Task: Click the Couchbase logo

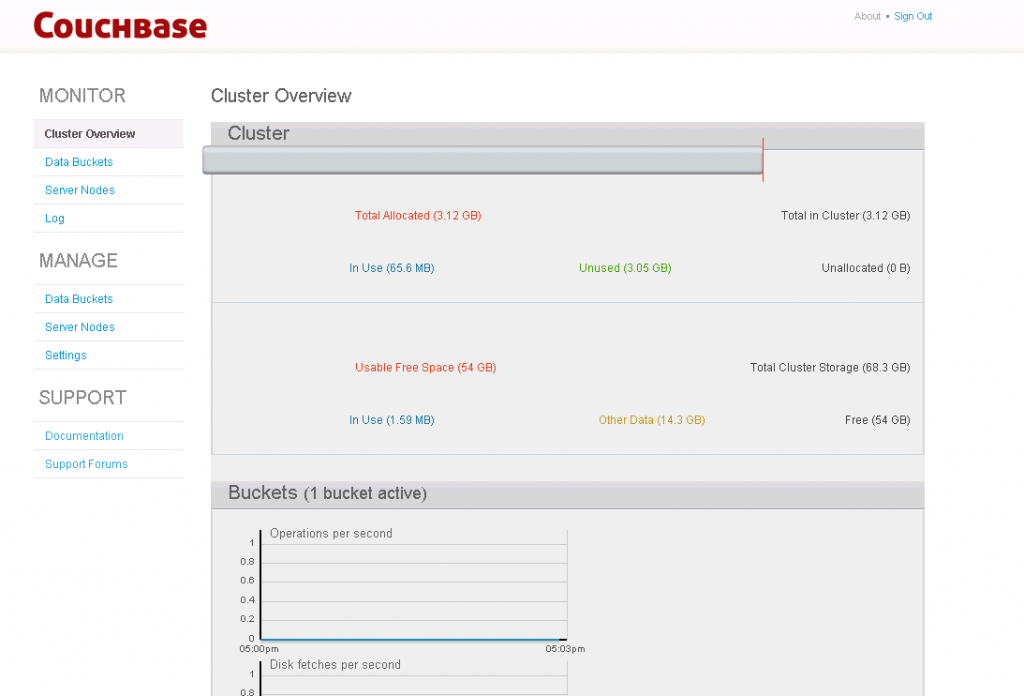Action: point(120,26)
